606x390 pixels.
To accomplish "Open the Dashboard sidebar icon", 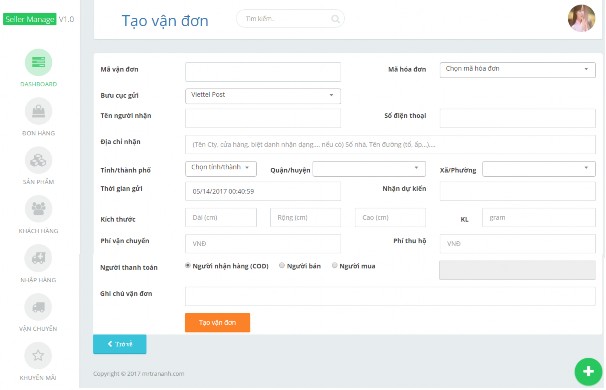I will [38, 62].
